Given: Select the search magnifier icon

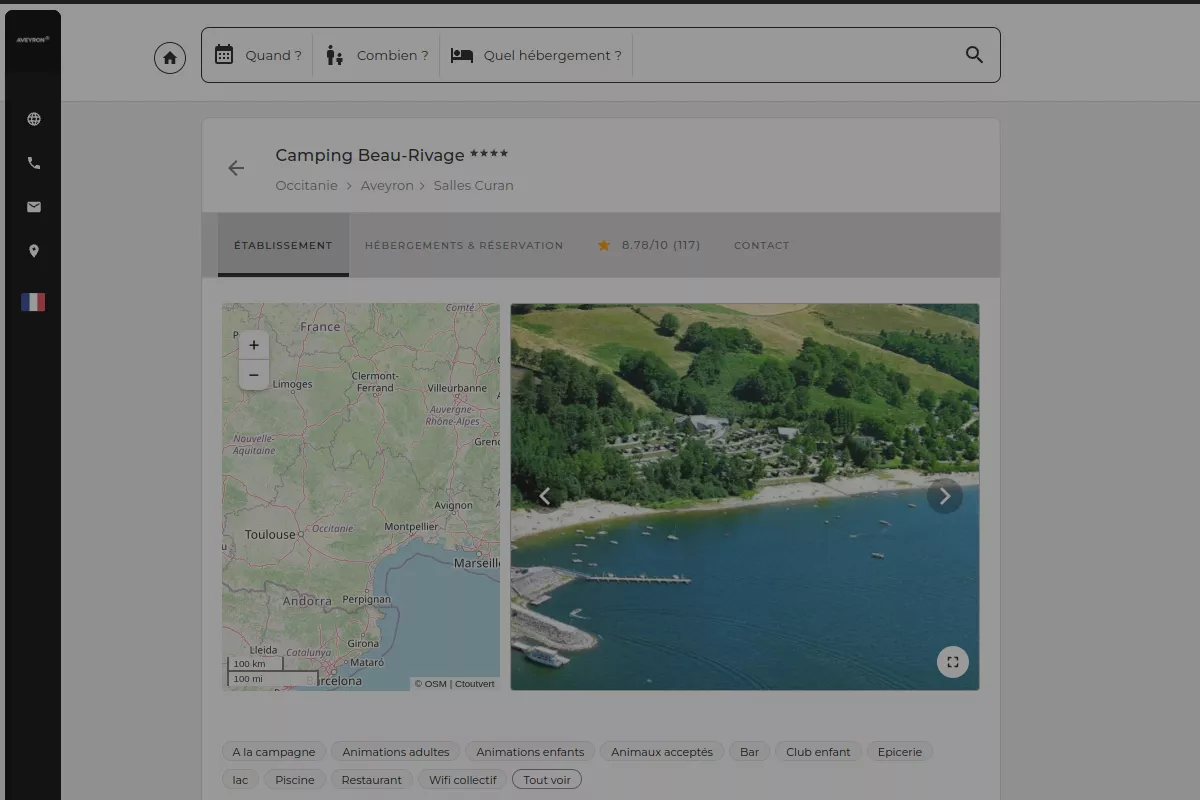Looking at the screenshot, I should click(974, 55).
